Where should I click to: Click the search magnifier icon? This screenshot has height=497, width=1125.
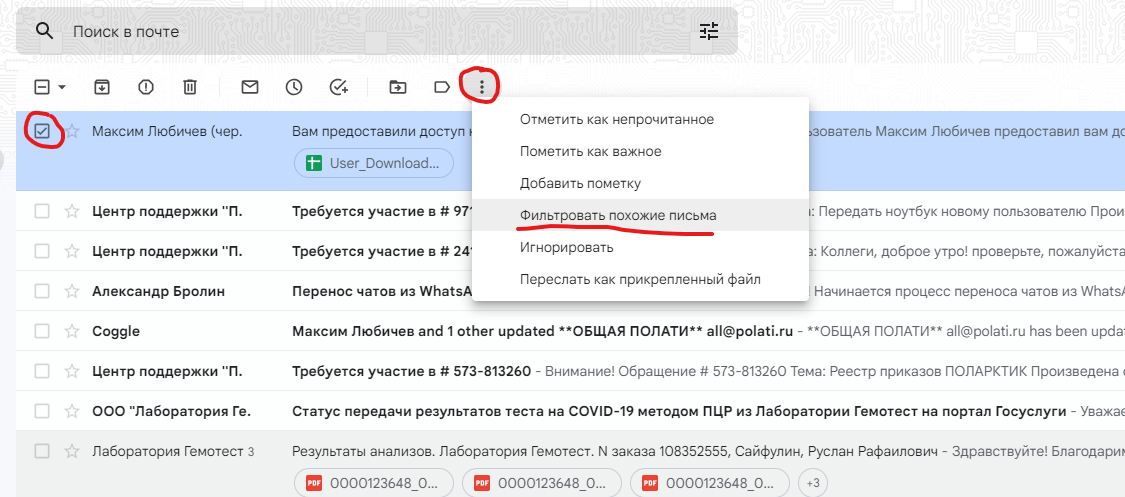44,31
